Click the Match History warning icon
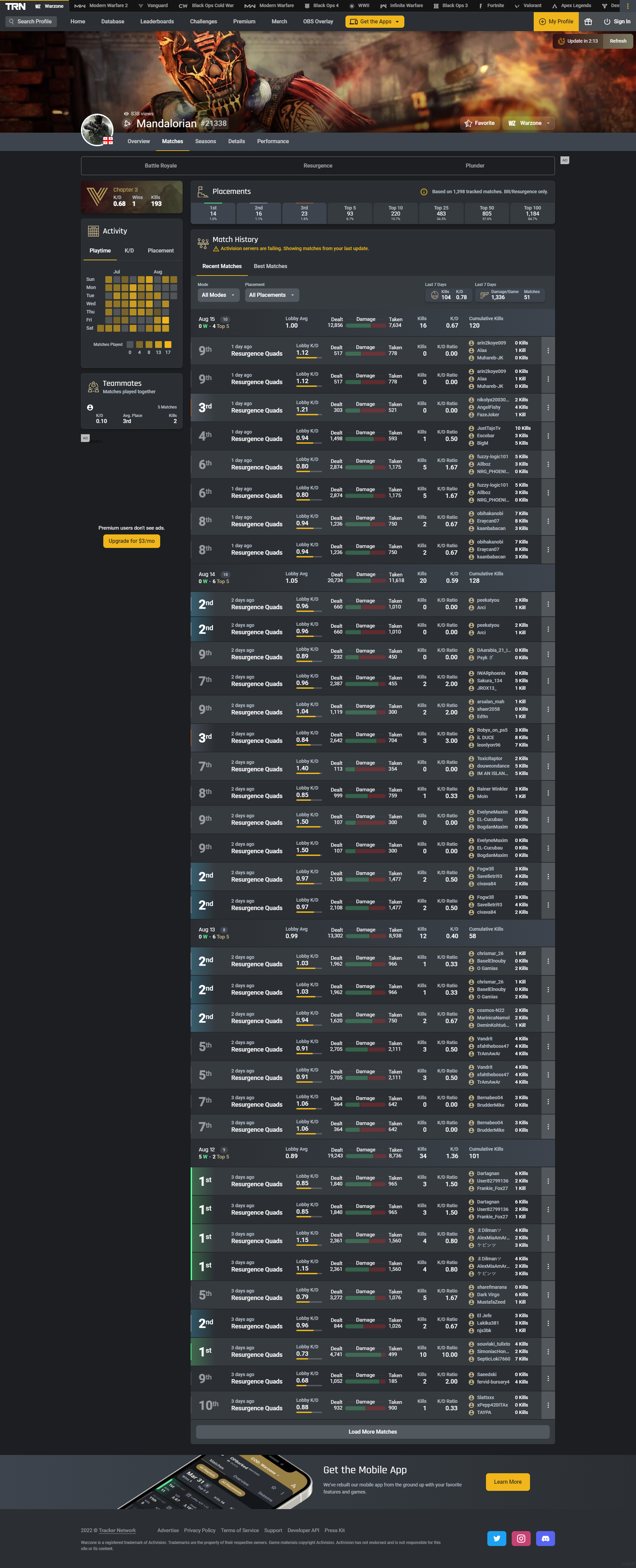The image size is (636, 1568). pos(216,248)
